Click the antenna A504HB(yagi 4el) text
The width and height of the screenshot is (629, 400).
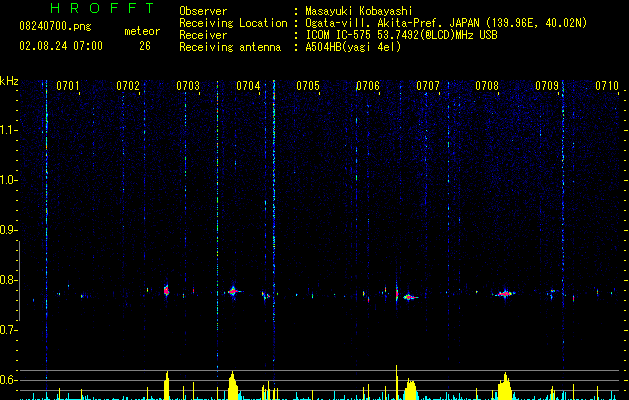pyautogui.click(x=353, y=47)
